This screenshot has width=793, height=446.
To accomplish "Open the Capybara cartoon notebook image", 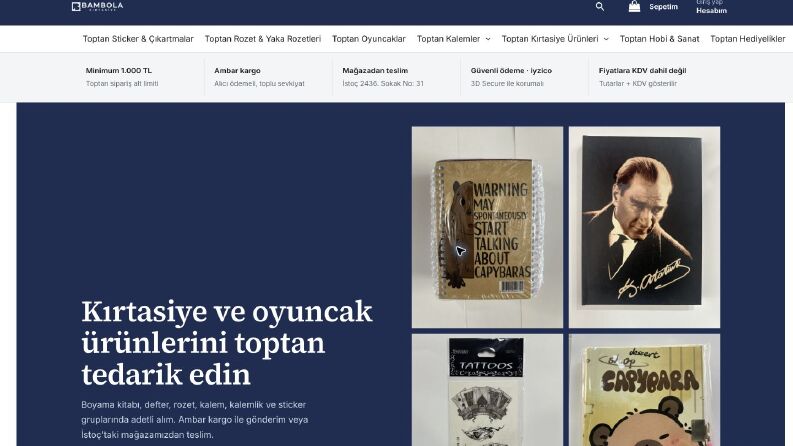I will (x=644, y=390).
